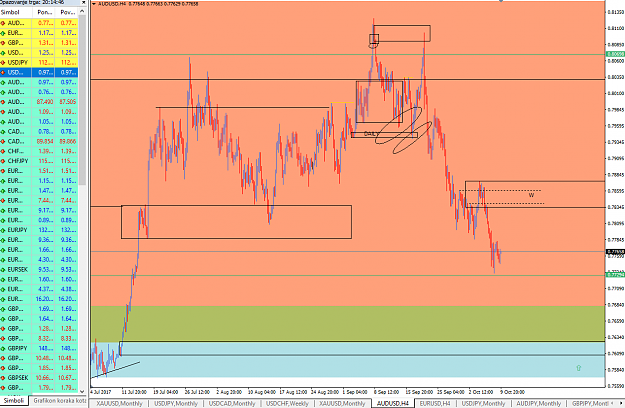Viewport: 625px width, 408px height.
Task: Select the GBPJPY symbol row
Action: pos(39,348)
